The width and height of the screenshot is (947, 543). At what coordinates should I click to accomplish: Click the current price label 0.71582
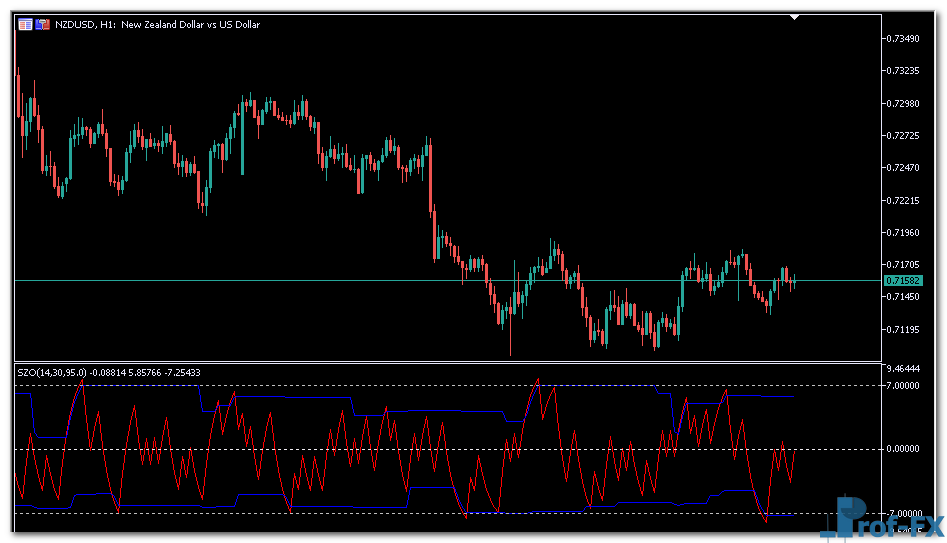tap(903, 281)
